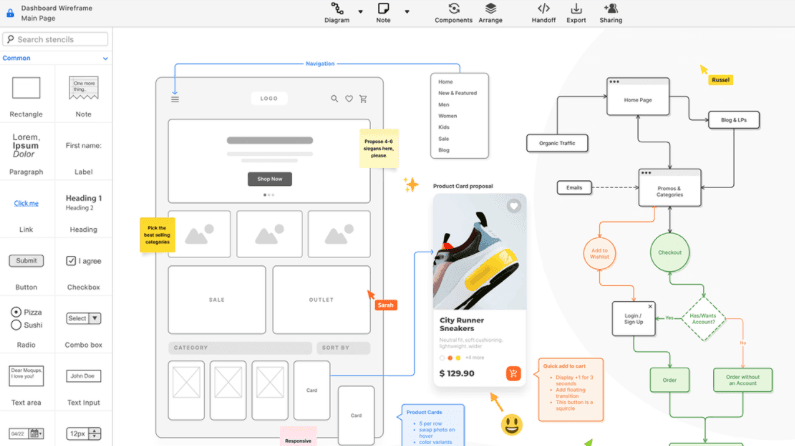Click the CATEGORY filter bar
This screenshot has height=446, width=795.
240,348
